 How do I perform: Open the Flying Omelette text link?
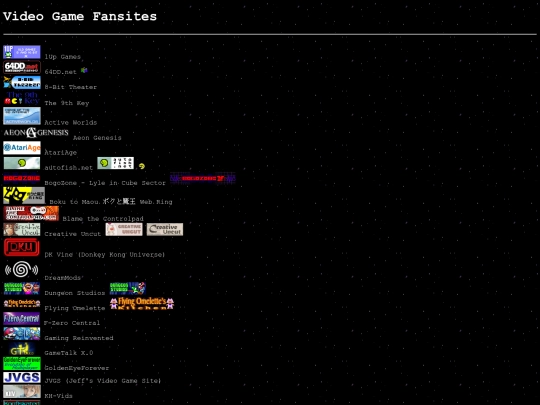74,308
